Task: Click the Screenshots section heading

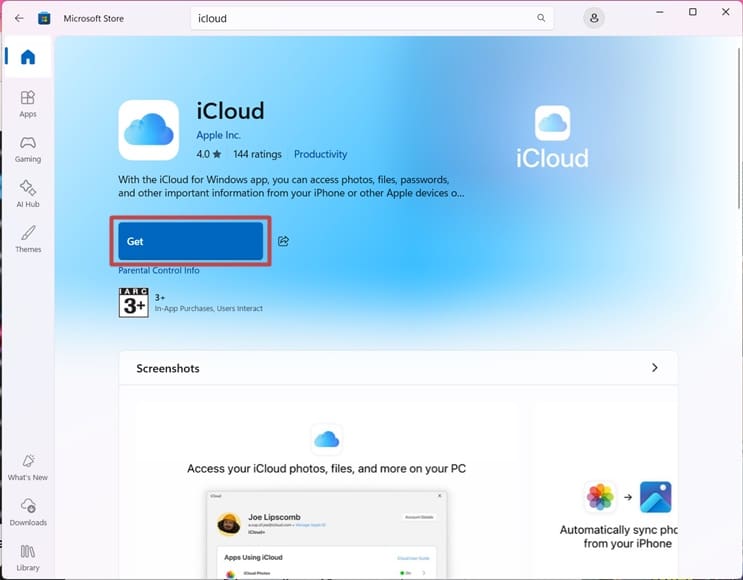Action: pos(168,368)
